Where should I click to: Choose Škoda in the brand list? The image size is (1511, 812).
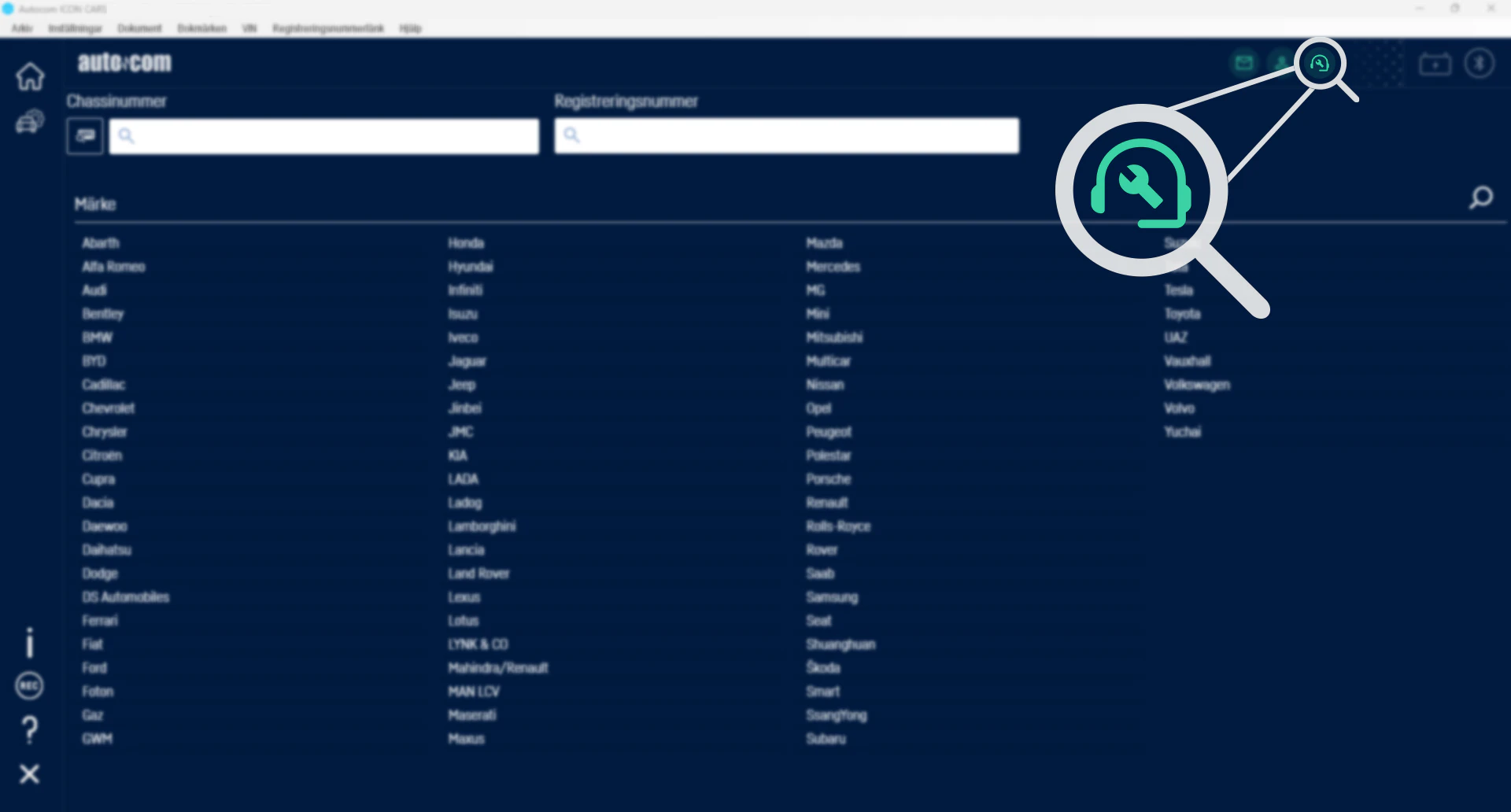pyautogui.click(x=823, y=667)
